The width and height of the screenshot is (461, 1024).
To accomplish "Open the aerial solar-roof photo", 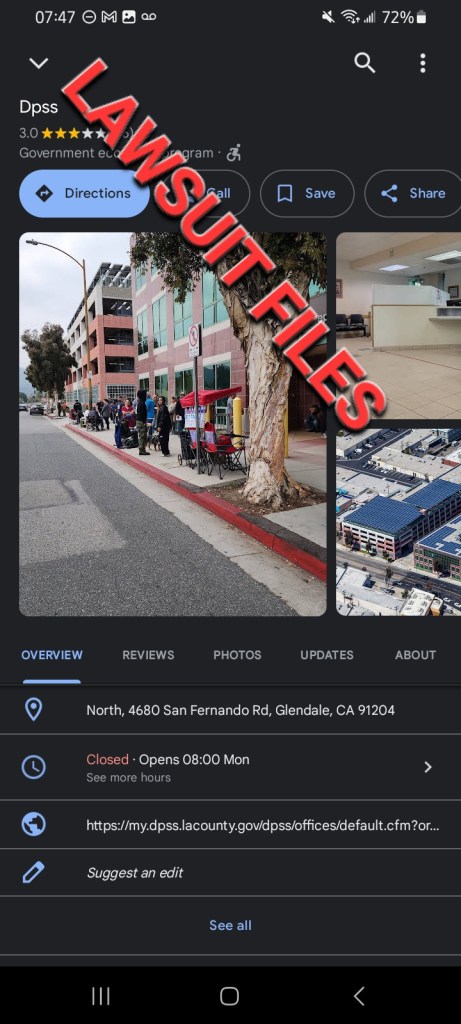I will pos(398,522).
